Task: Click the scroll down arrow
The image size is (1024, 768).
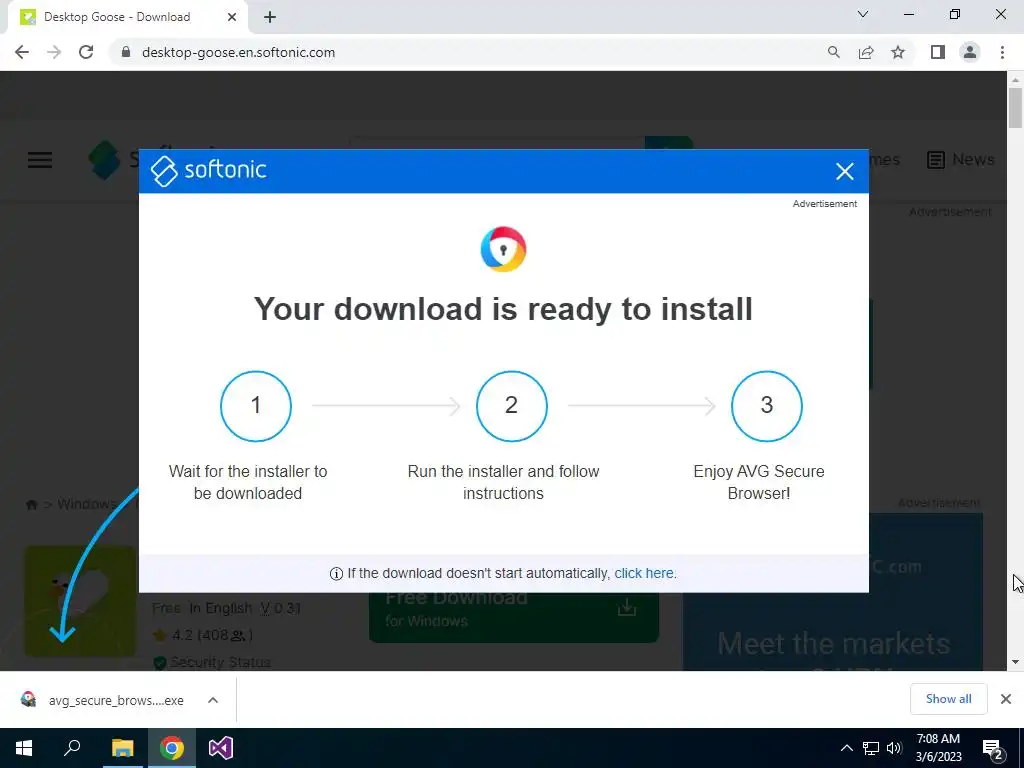Action: click(1015, 662)
